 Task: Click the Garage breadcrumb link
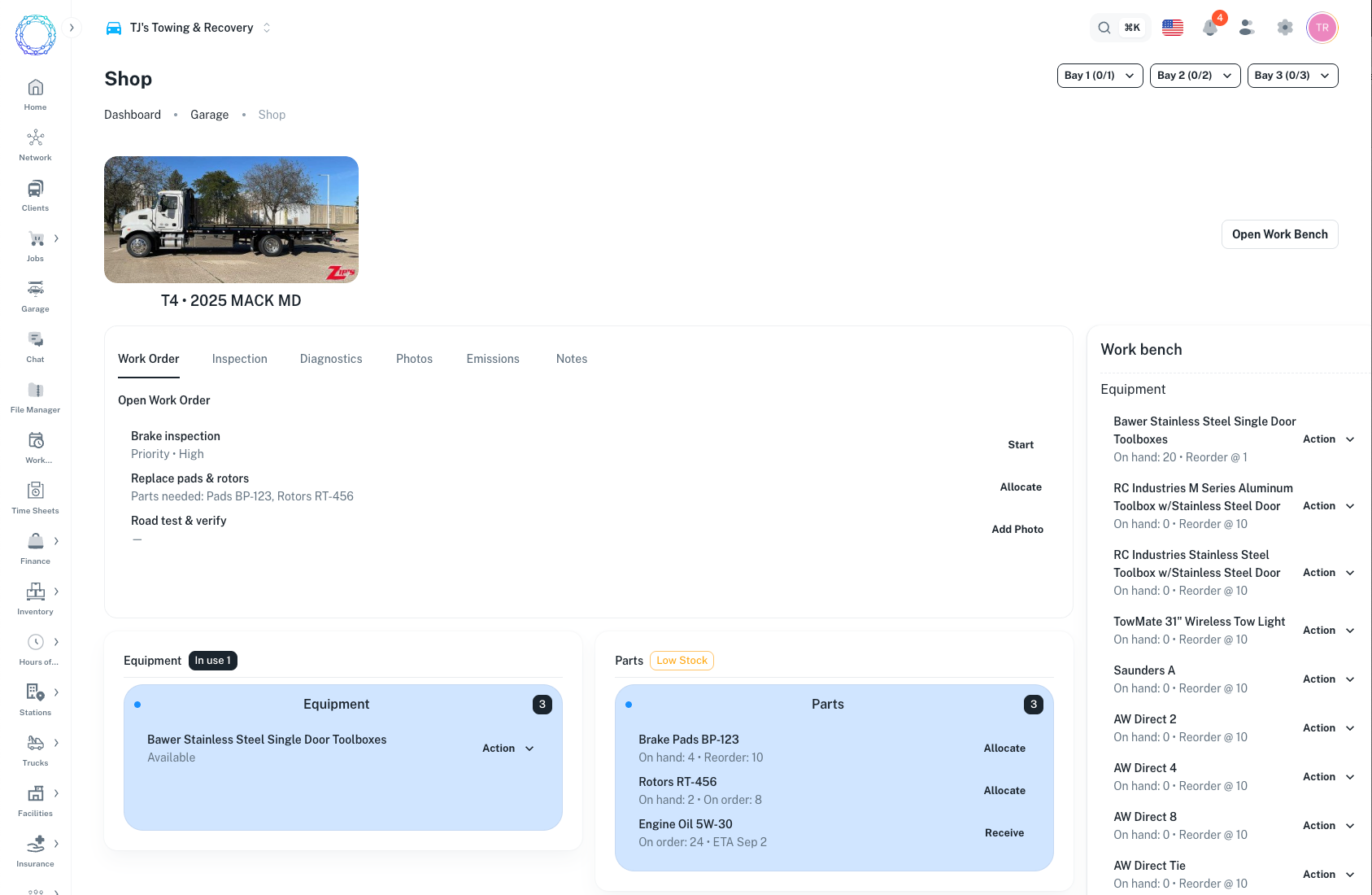209,115
